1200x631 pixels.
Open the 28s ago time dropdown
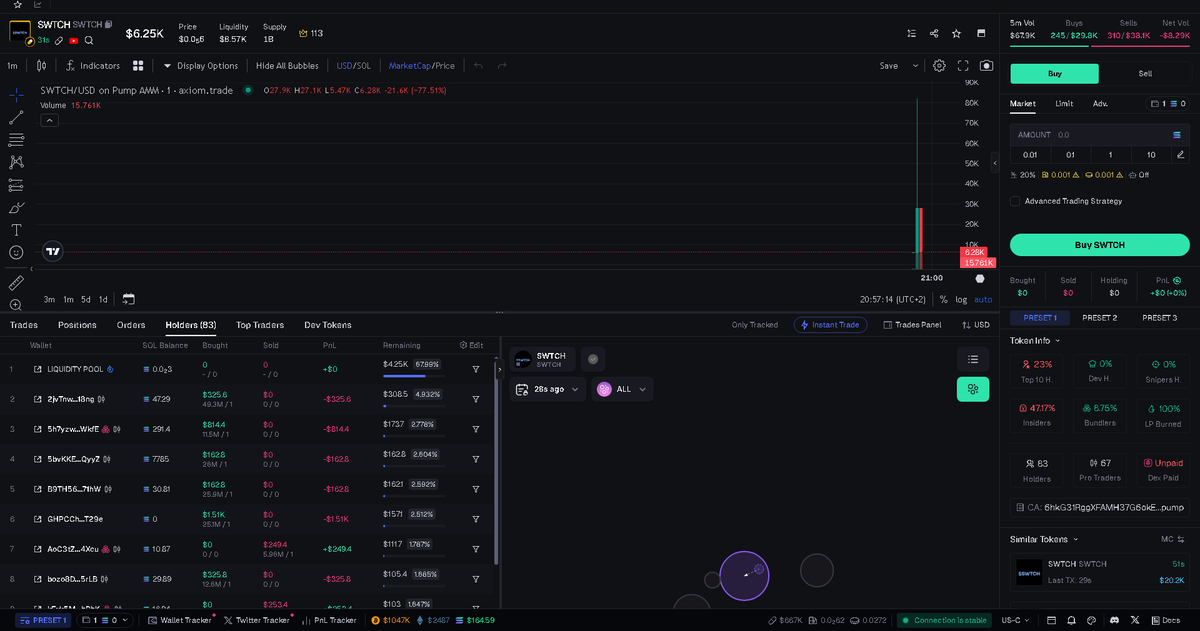coord(549,389)
